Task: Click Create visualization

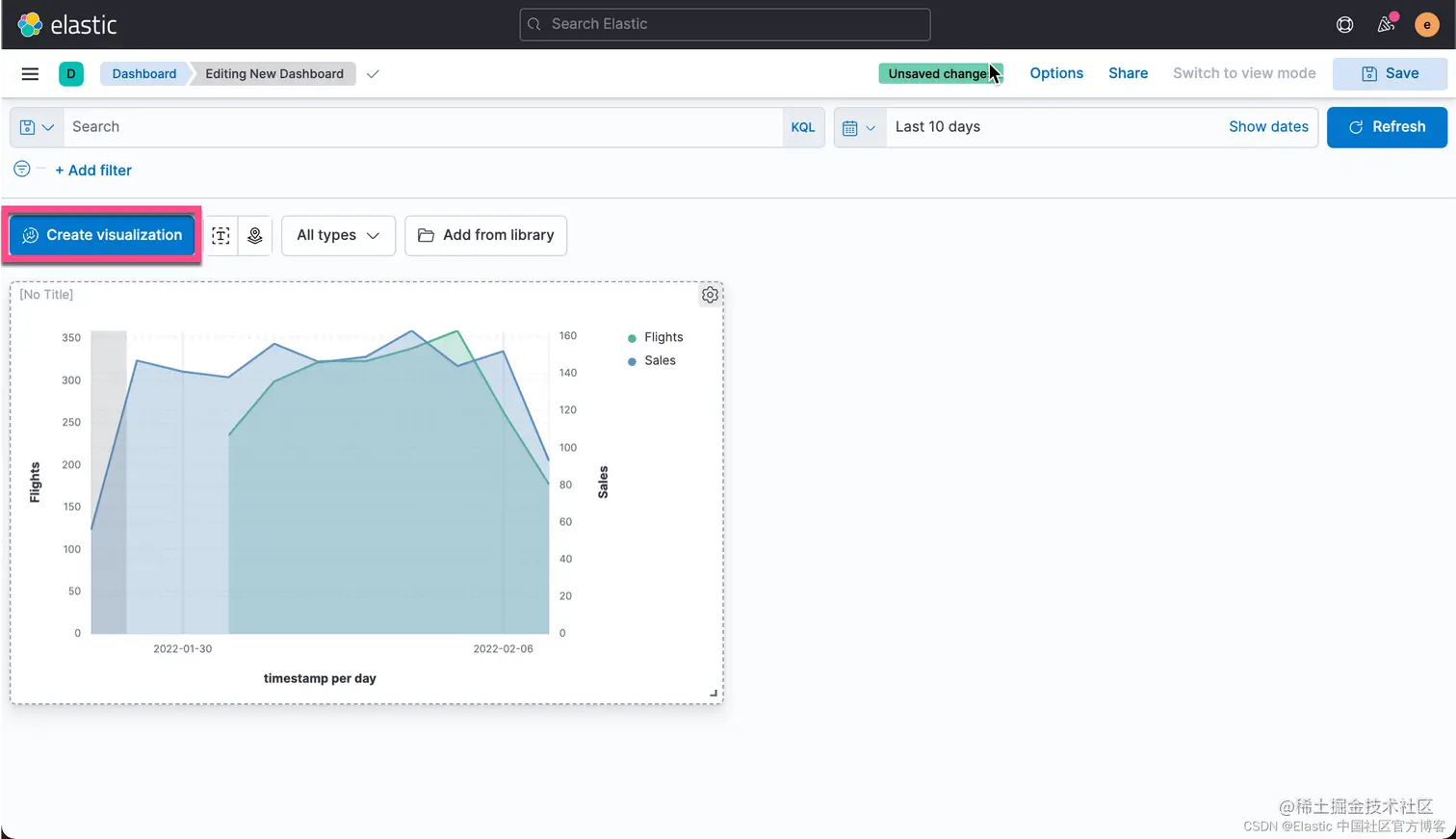Action: [x=102, y=236]
